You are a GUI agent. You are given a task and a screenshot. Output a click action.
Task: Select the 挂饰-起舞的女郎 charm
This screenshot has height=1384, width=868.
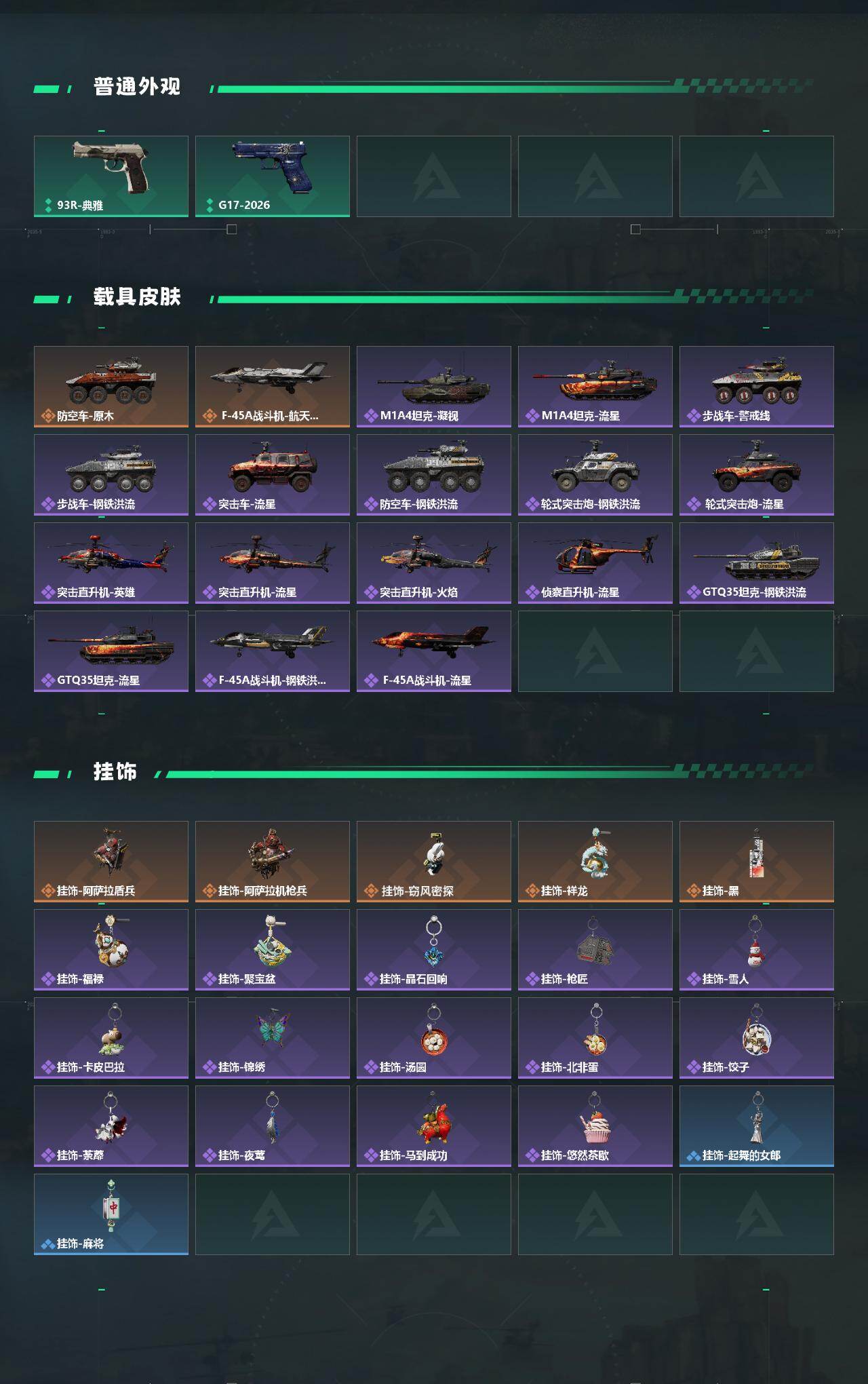tap(757, 1126)
